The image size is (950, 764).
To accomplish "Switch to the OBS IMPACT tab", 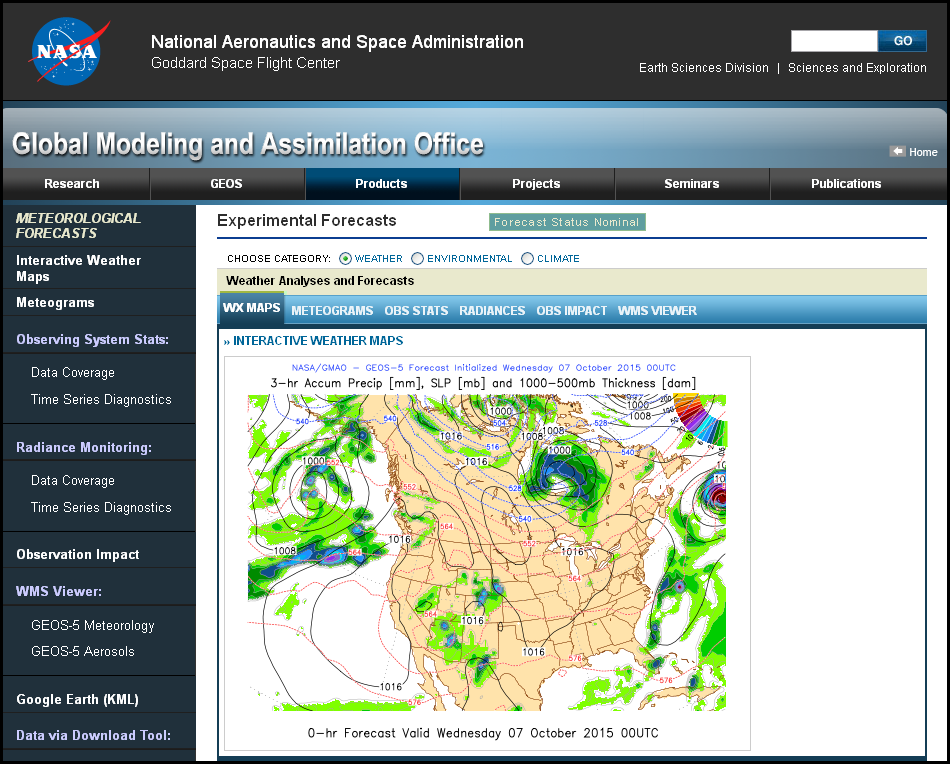I will (571, 311).
